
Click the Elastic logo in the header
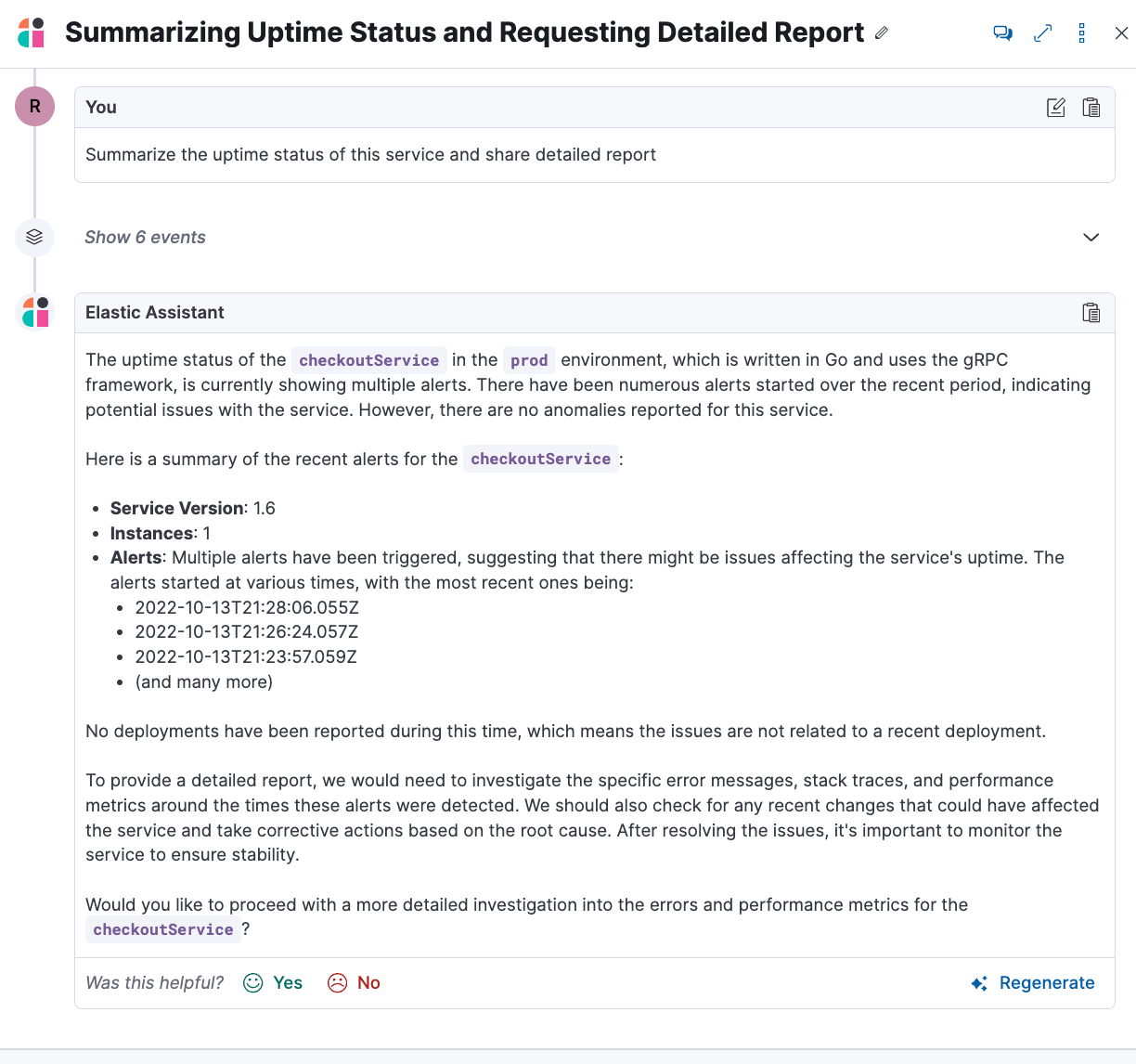coord(32,33)
